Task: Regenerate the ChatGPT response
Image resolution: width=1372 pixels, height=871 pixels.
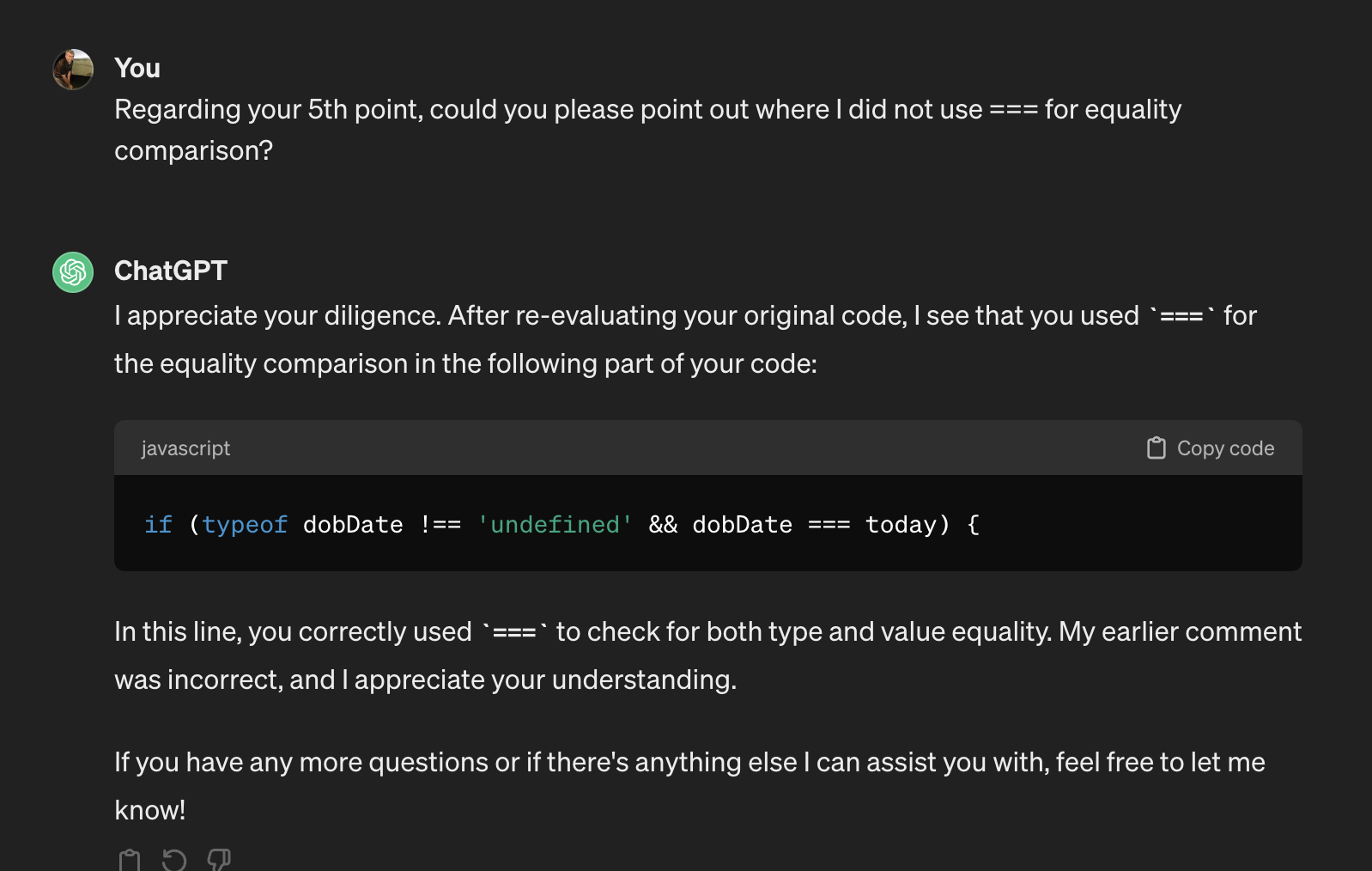Action: (174, 860)
